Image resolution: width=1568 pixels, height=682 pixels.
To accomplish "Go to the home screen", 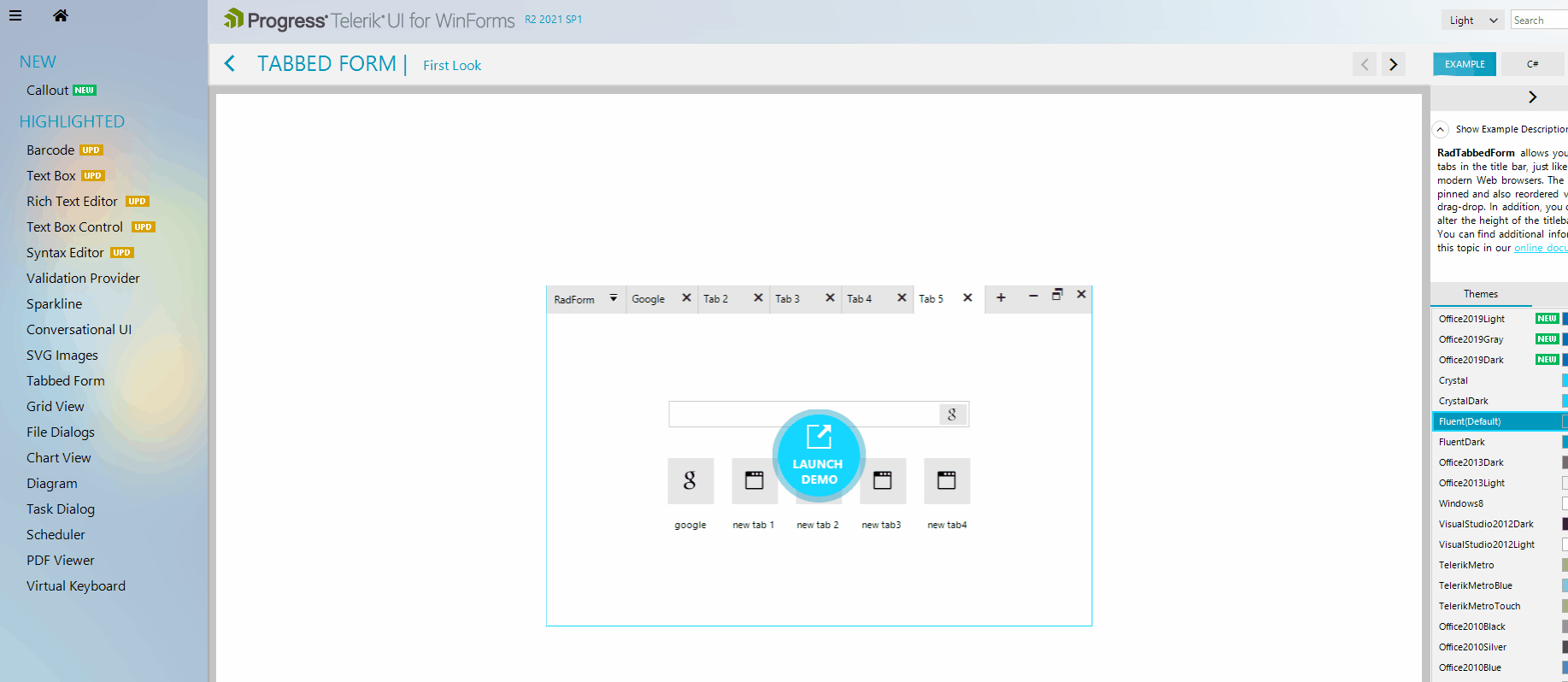I will (x=61, y=15).
